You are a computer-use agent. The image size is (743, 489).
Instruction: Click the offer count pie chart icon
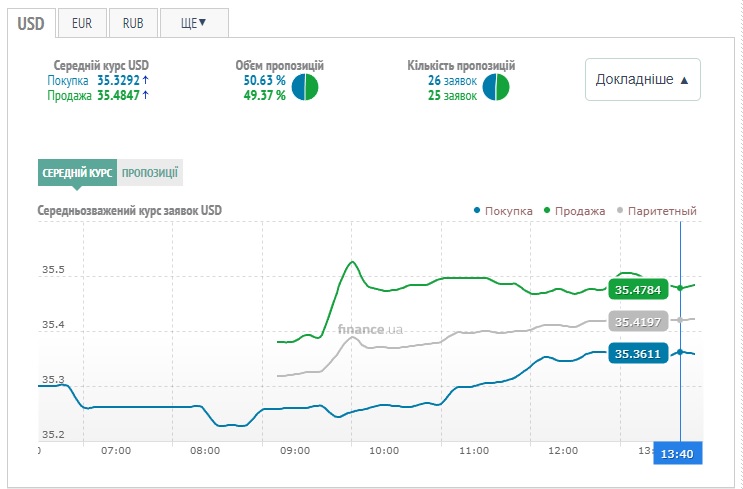tap(496, 88)
